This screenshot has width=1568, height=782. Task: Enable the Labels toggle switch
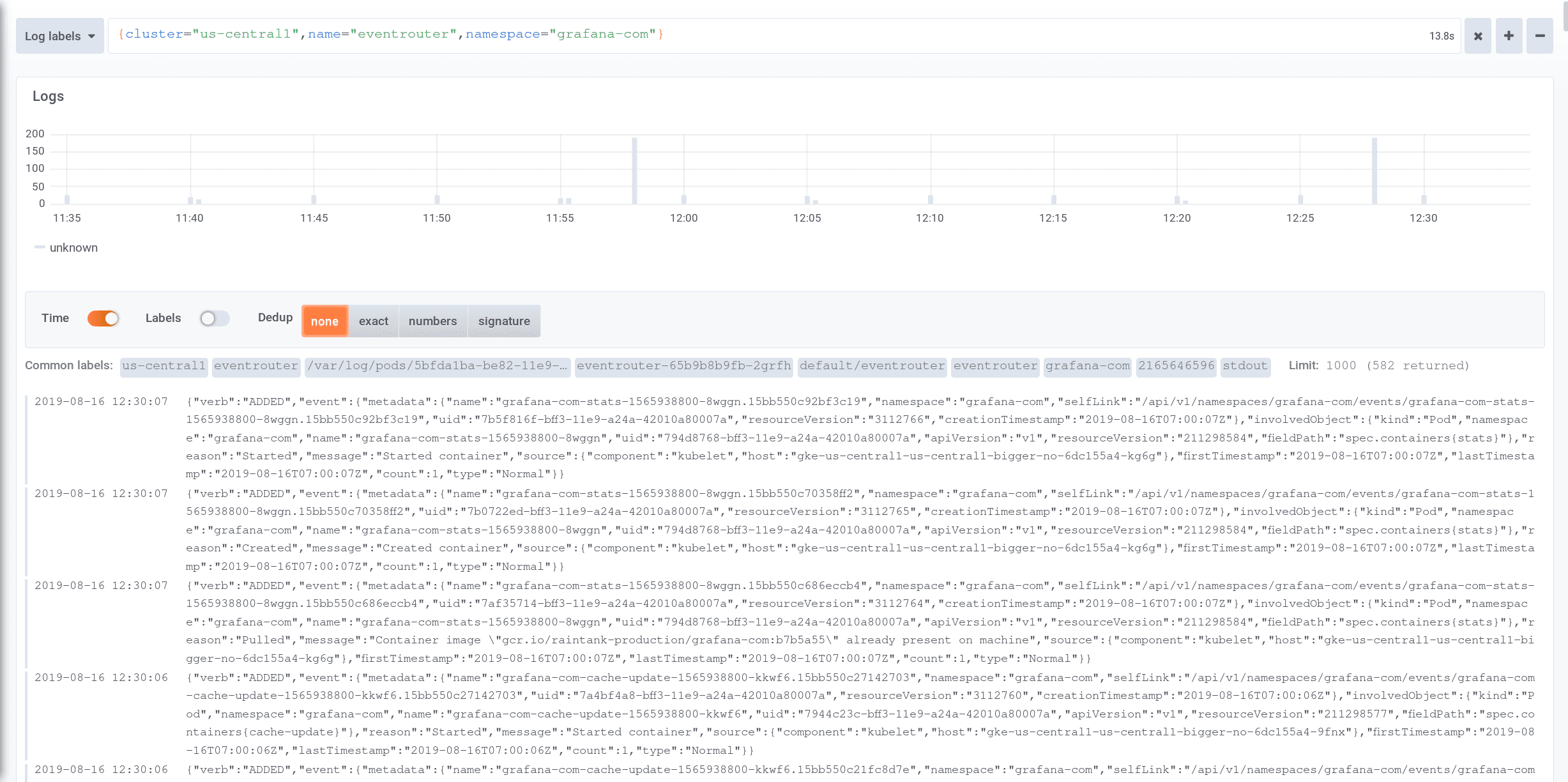click(x=214, y=318)
